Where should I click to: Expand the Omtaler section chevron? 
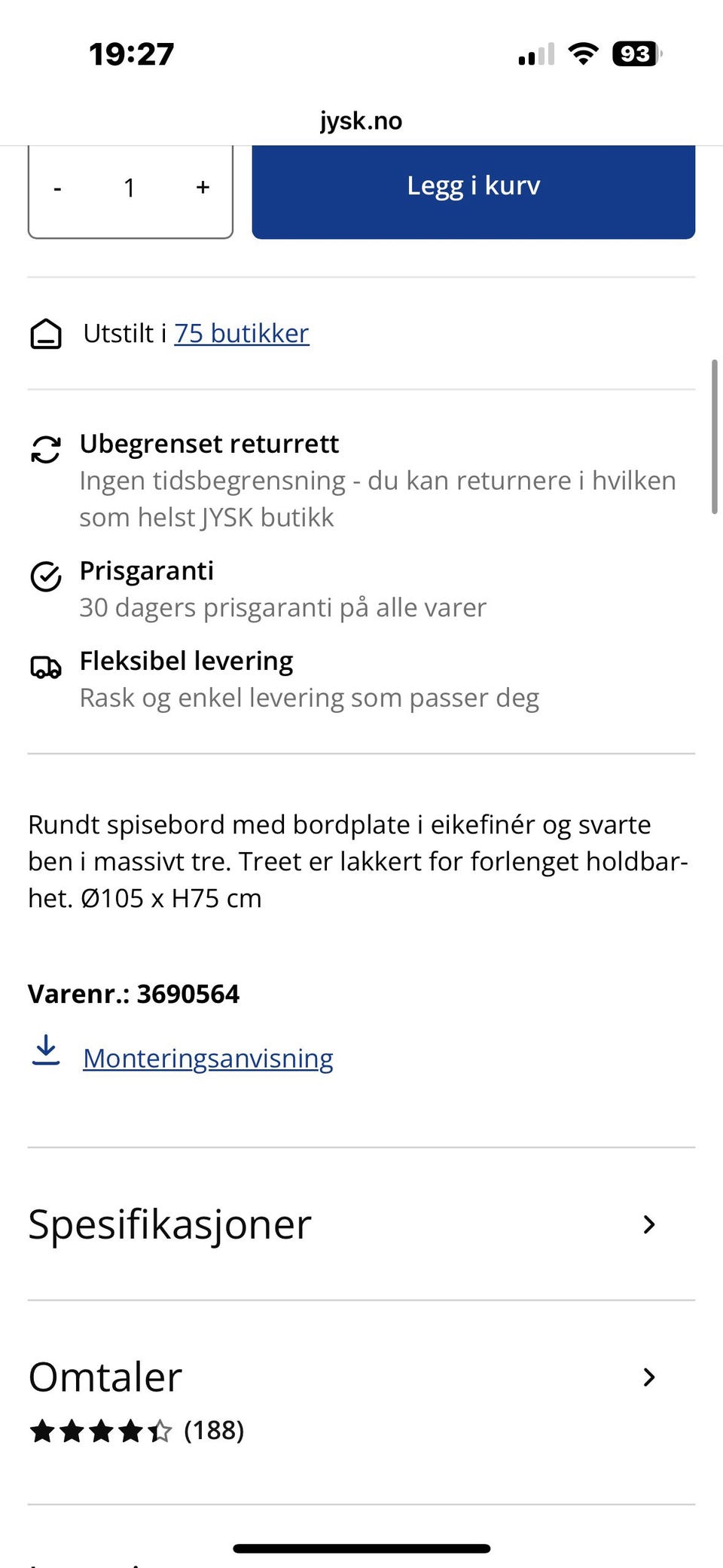(x=649, y=1377)
